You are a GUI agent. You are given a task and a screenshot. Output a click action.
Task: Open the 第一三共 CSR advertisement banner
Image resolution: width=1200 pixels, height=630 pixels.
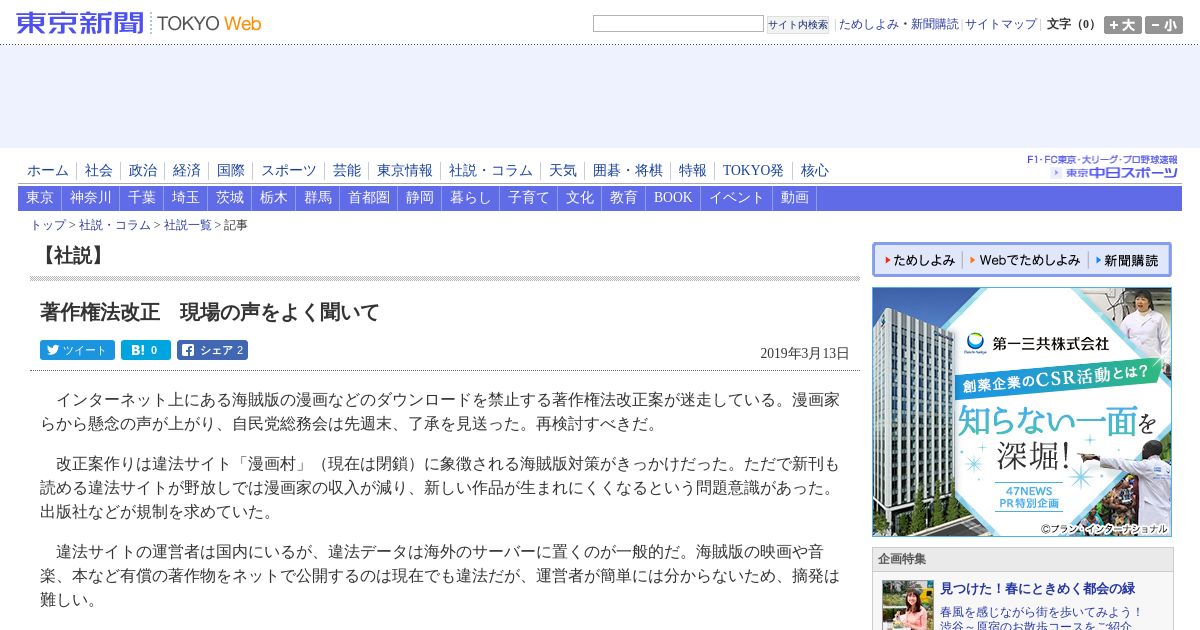[x=1022, y=412]
